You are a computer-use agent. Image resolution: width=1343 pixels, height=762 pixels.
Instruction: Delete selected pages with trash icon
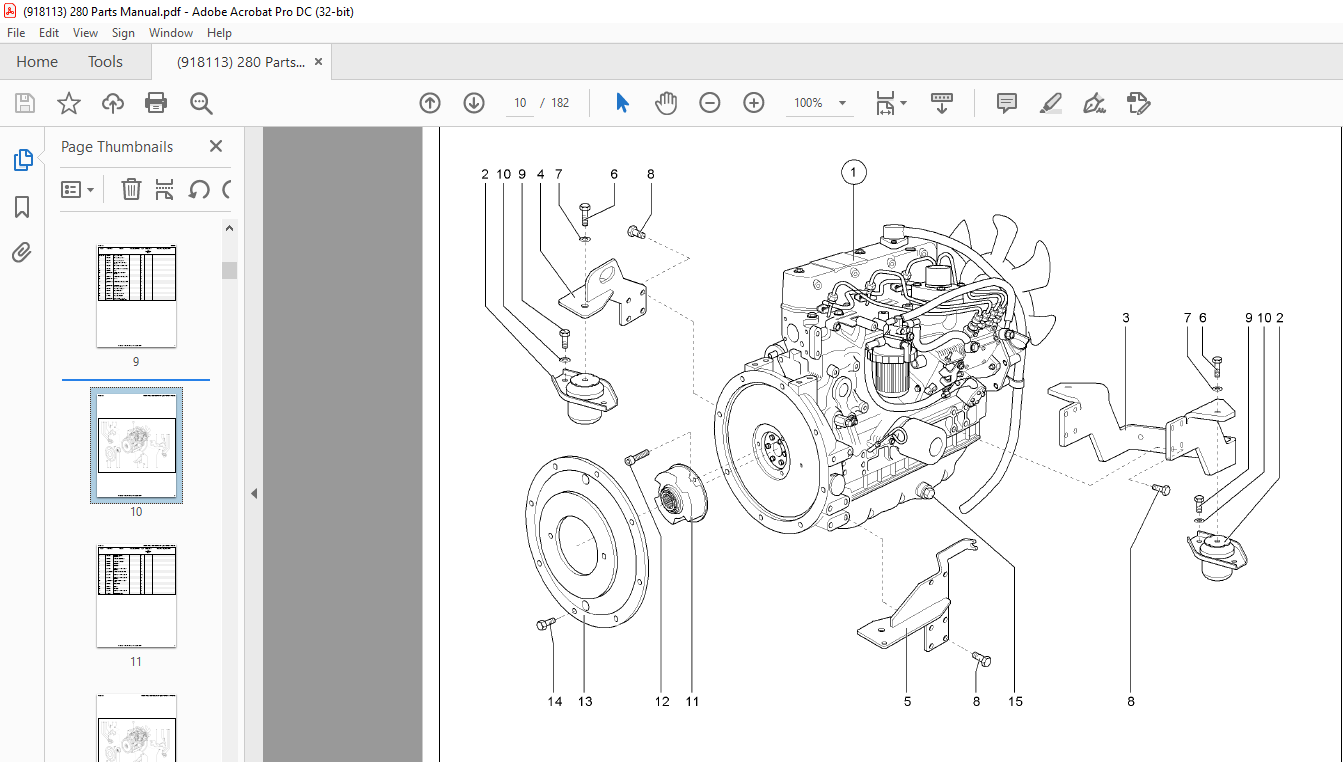pyautogui.click(x=131, y=189)
